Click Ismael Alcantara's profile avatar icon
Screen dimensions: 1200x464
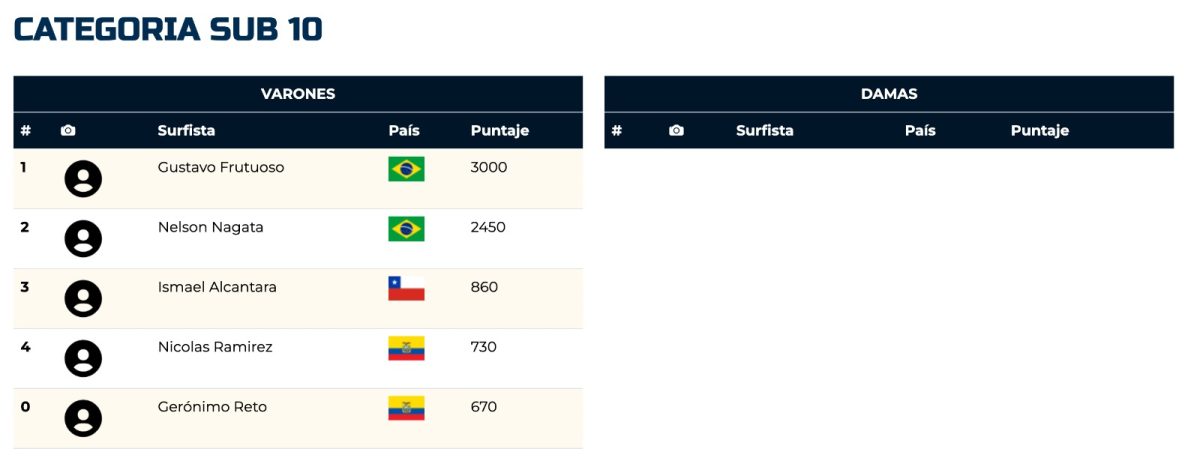point(83,299)
